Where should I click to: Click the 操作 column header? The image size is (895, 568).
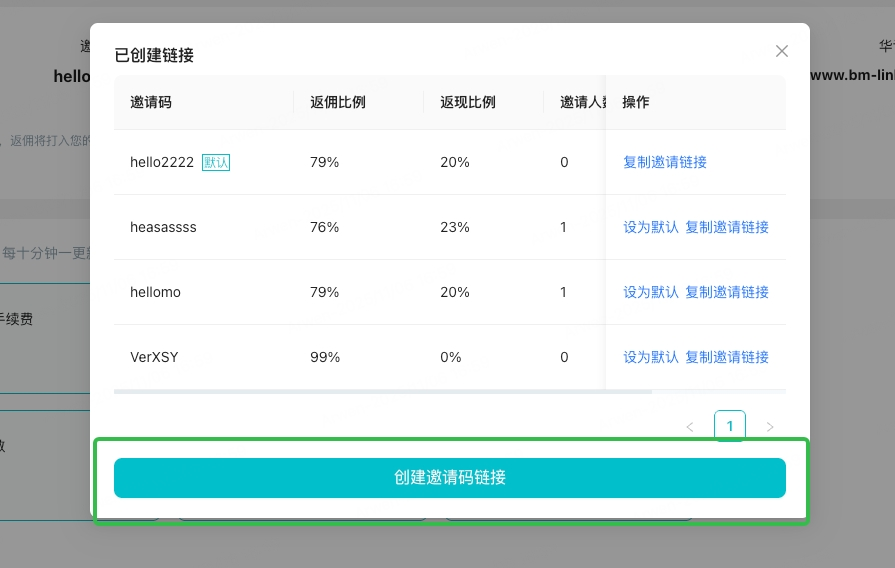coord(636,102)
